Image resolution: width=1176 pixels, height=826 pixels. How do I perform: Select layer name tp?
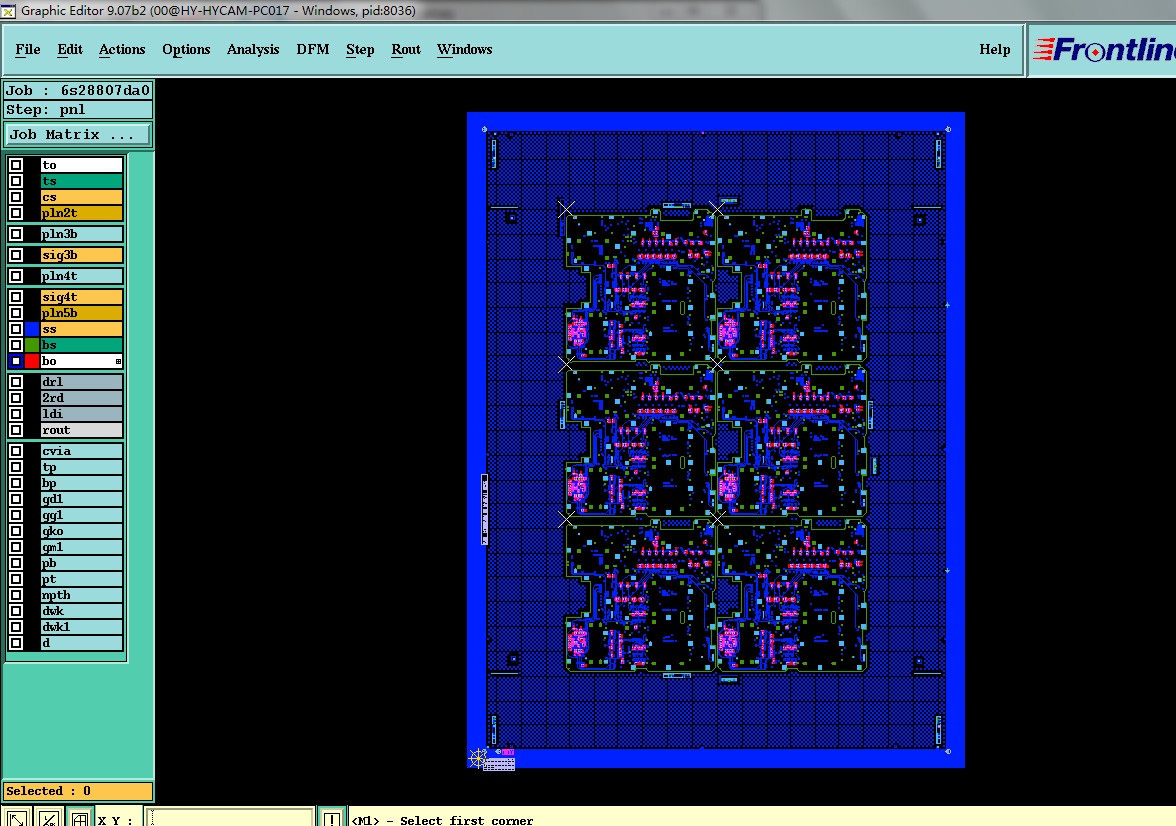tap(82, 467)
